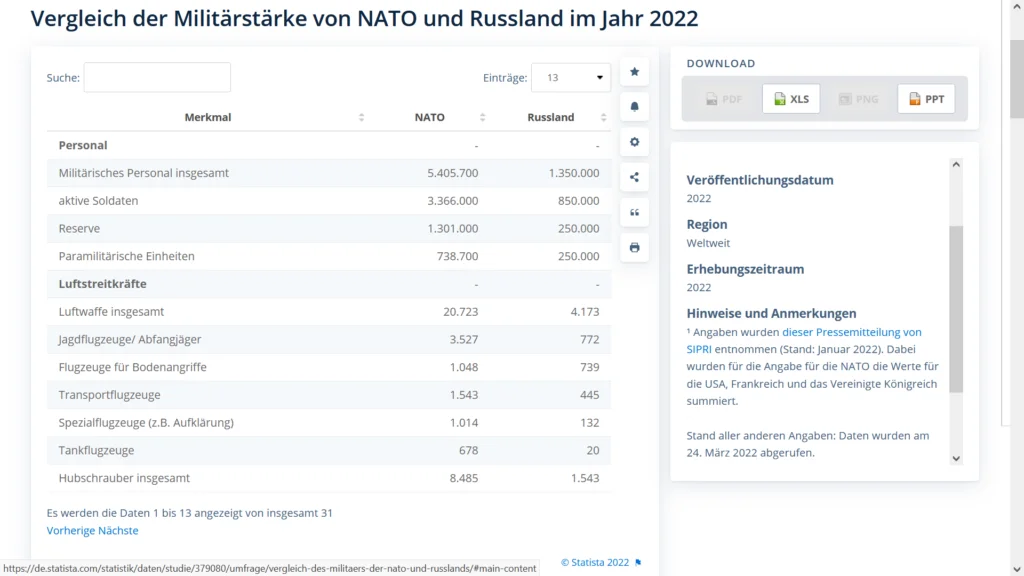Click the Personal category row

(329, 145)
